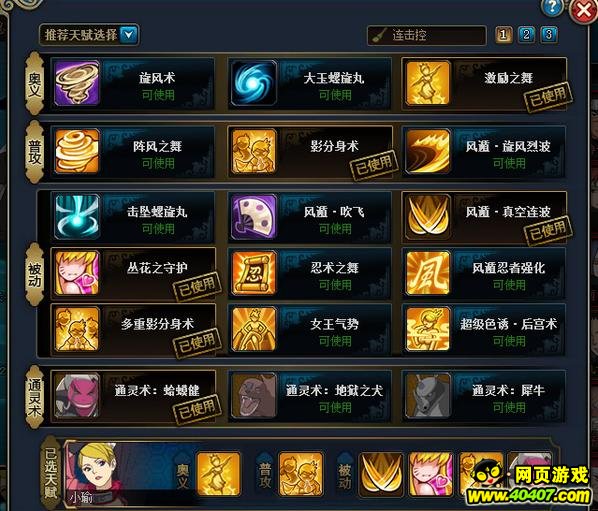Viewport: 598px width, 511px height.
Task: Switch to talent preset 2
Action: tap(526, 35)
